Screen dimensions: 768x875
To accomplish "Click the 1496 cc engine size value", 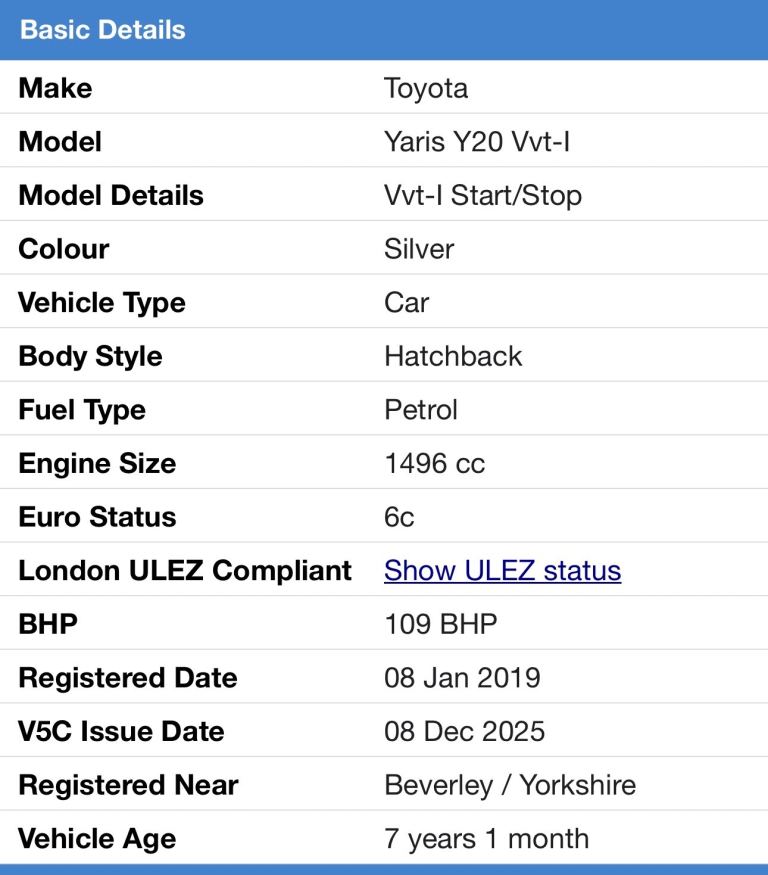I will (434, 464).
